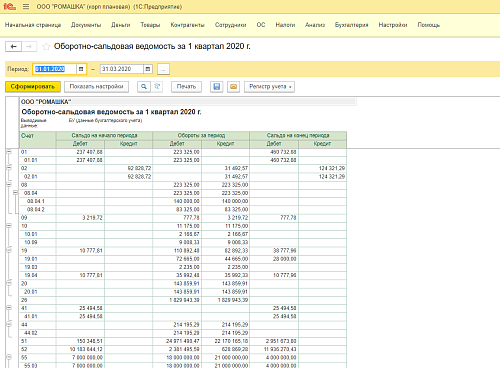This screenshot has width=500, height=368.
Task: Open the Сотрудники menu
Action: click(231, 25)
